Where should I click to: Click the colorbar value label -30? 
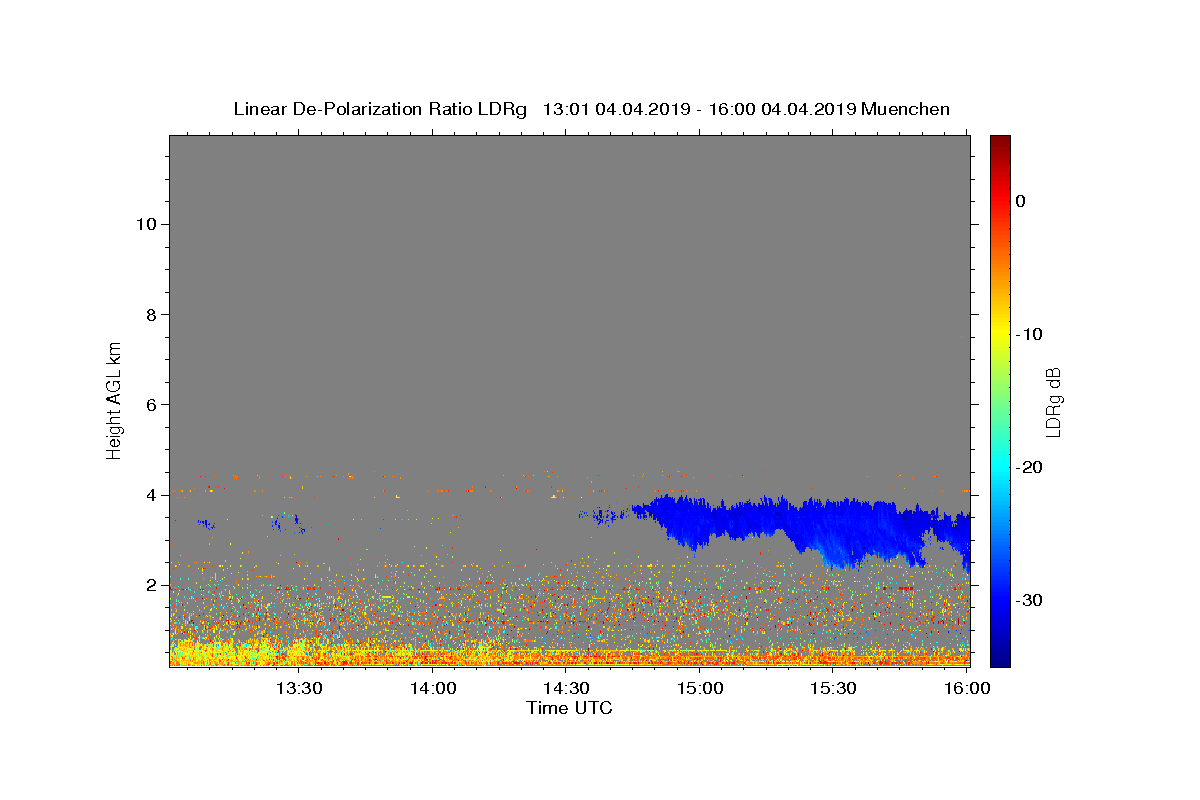(1029, 600)
